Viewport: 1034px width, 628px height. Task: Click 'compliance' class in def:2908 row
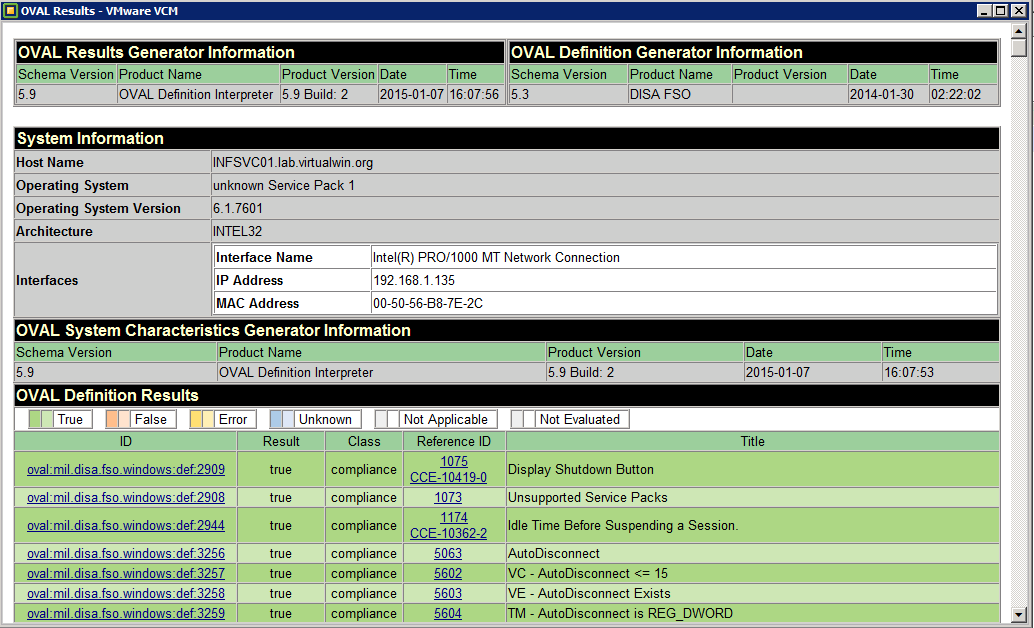364,497
